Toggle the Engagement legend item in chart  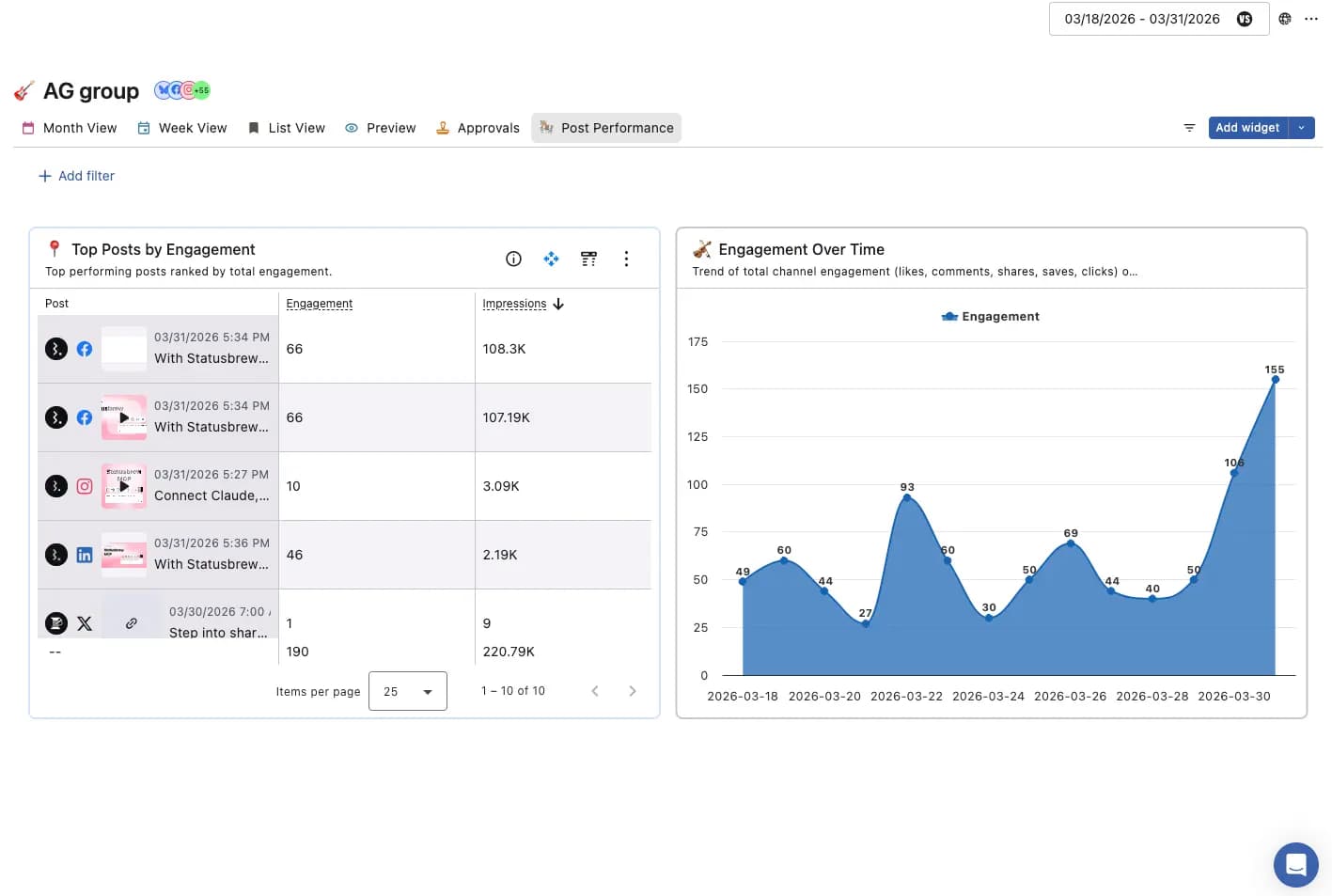(x=991, y=317)
